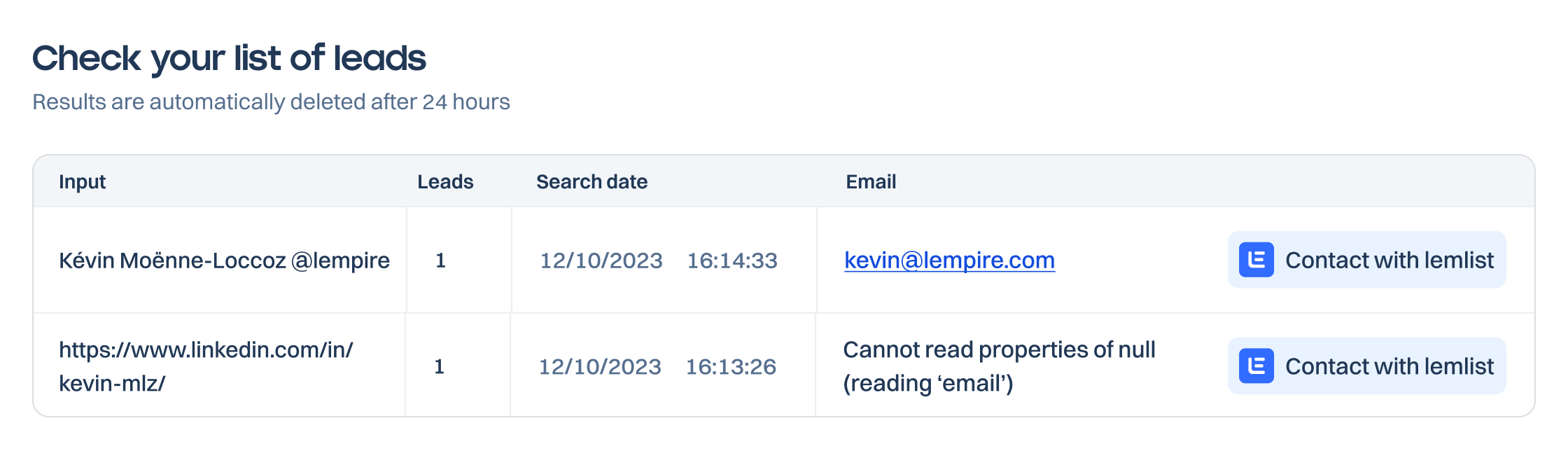The image size is (1568, 451).
Task: Click Contact with lemlist for kevin@lempire.com
Action: (1366, 260)
